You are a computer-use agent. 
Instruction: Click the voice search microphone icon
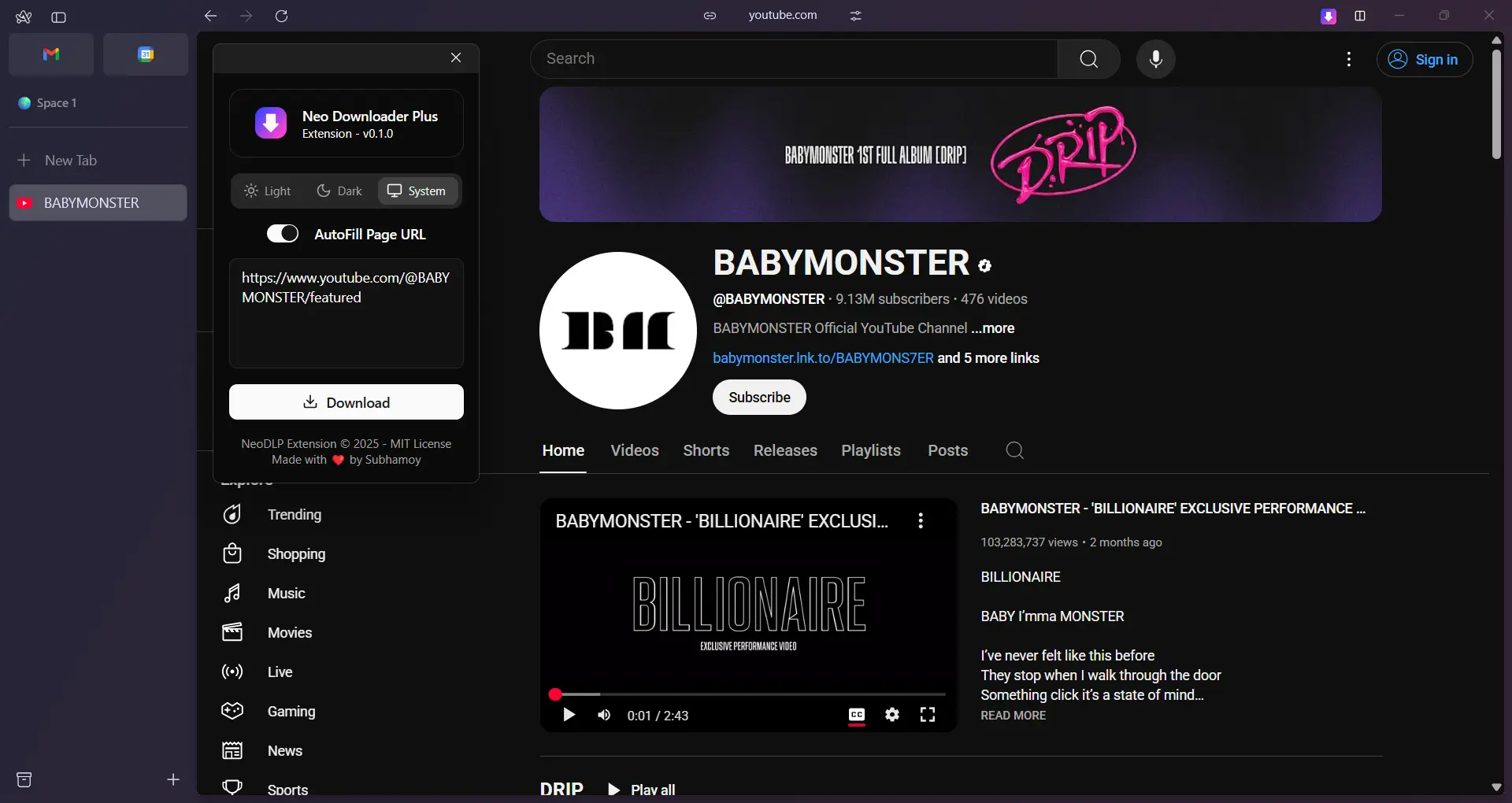[x=1155, y=59]
